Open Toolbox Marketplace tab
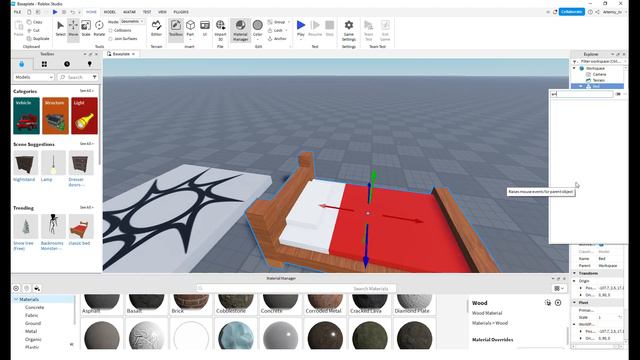The image size is (640, 360). point(22,64)
